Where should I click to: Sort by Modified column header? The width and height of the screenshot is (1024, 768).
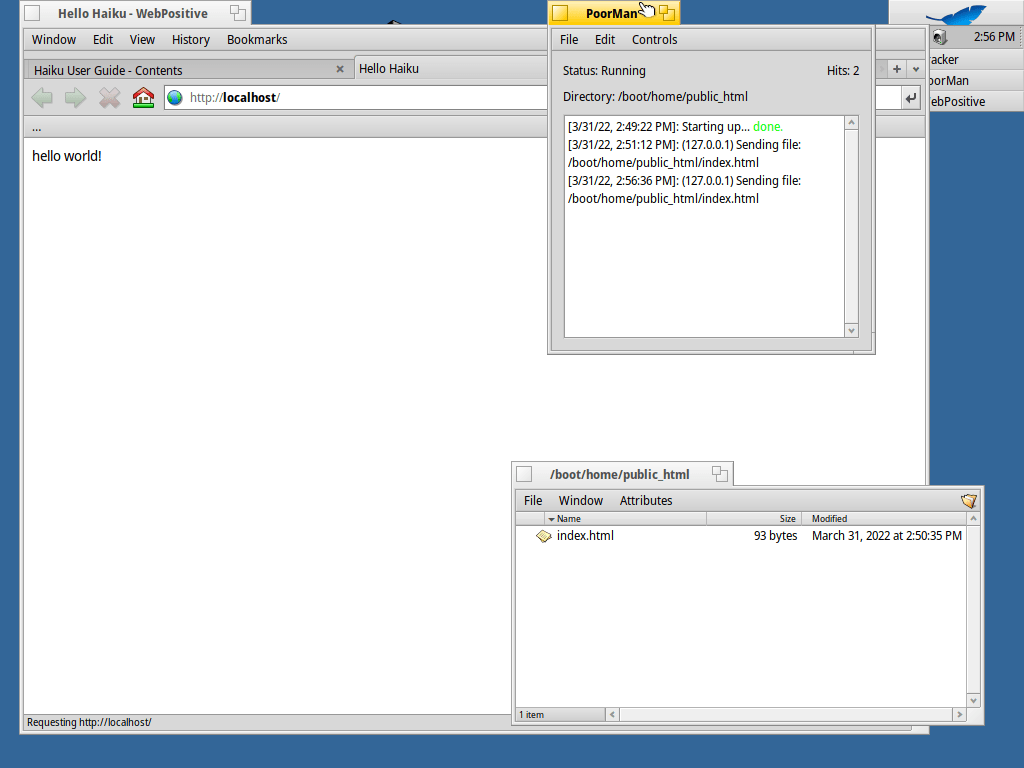click(x=884, y=519)
